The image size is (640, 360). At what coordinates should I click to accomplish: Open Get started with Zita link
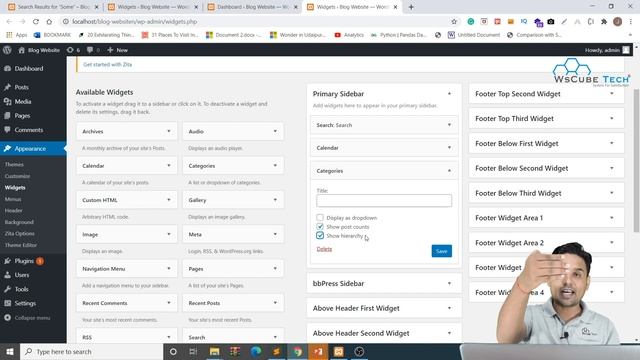pos(107,64)
